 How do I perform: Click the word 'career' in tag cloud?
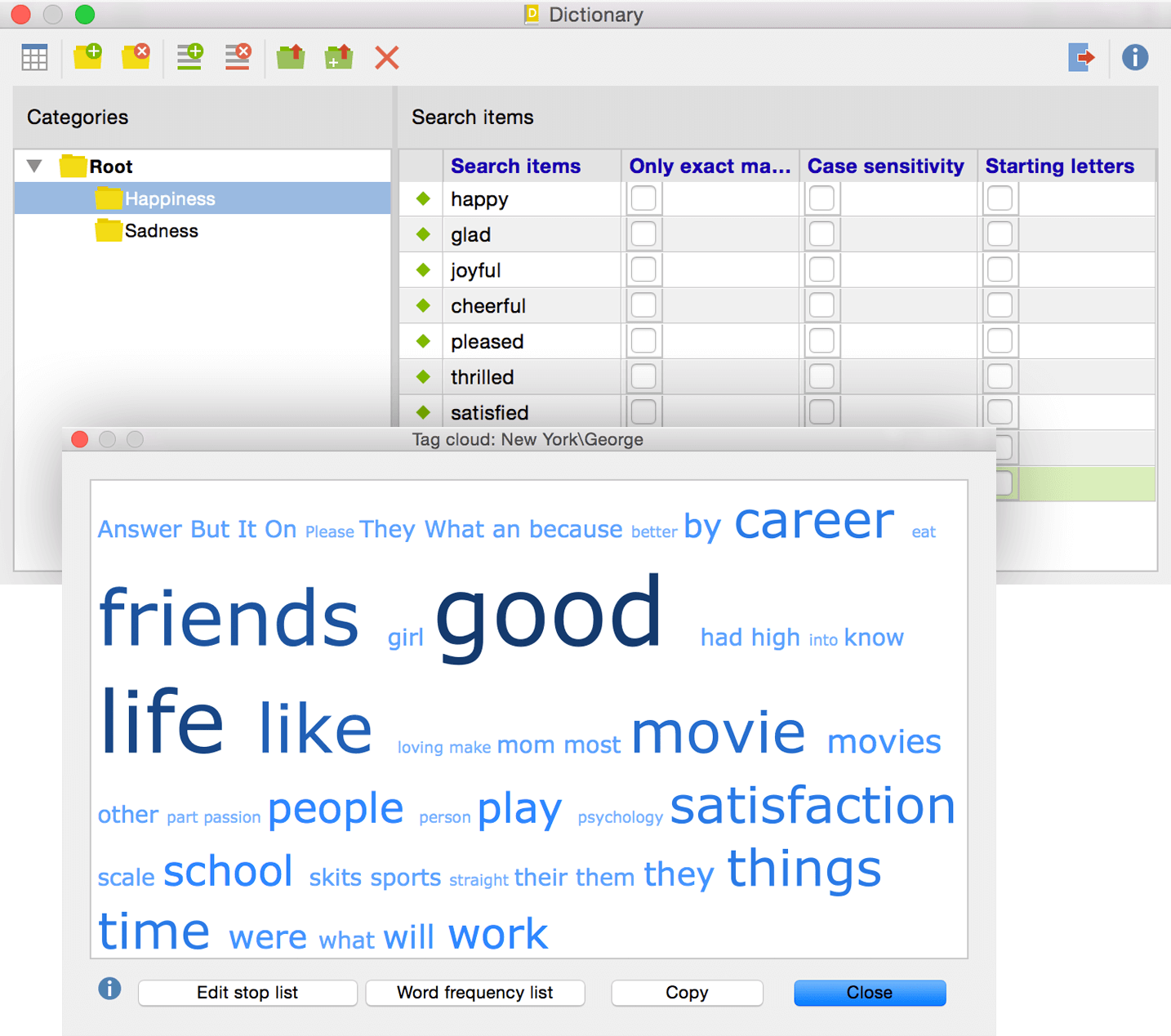click(814, 521)
